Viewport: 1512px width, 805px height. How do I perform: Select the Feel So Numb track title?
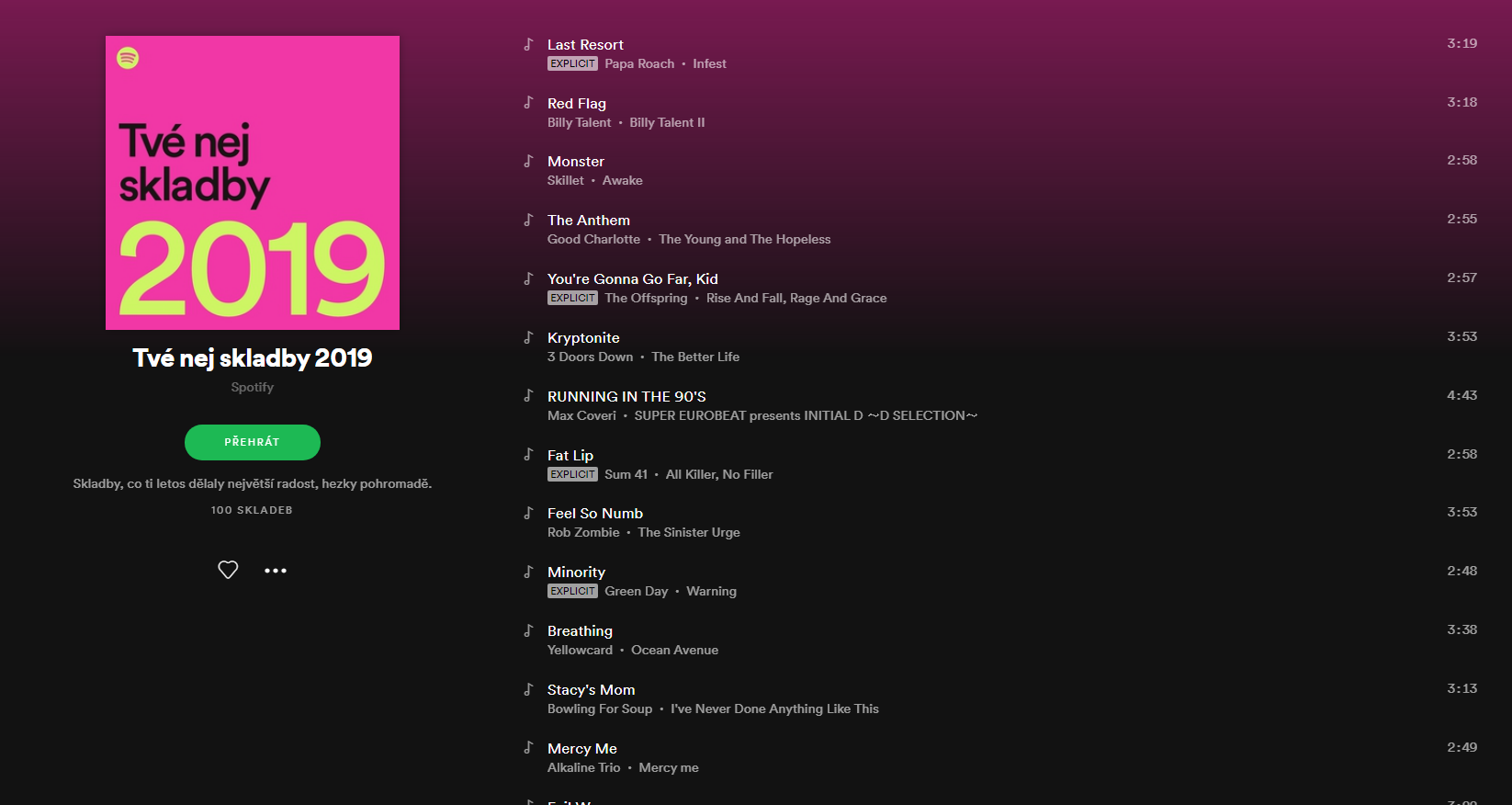(x=595, y=513)
